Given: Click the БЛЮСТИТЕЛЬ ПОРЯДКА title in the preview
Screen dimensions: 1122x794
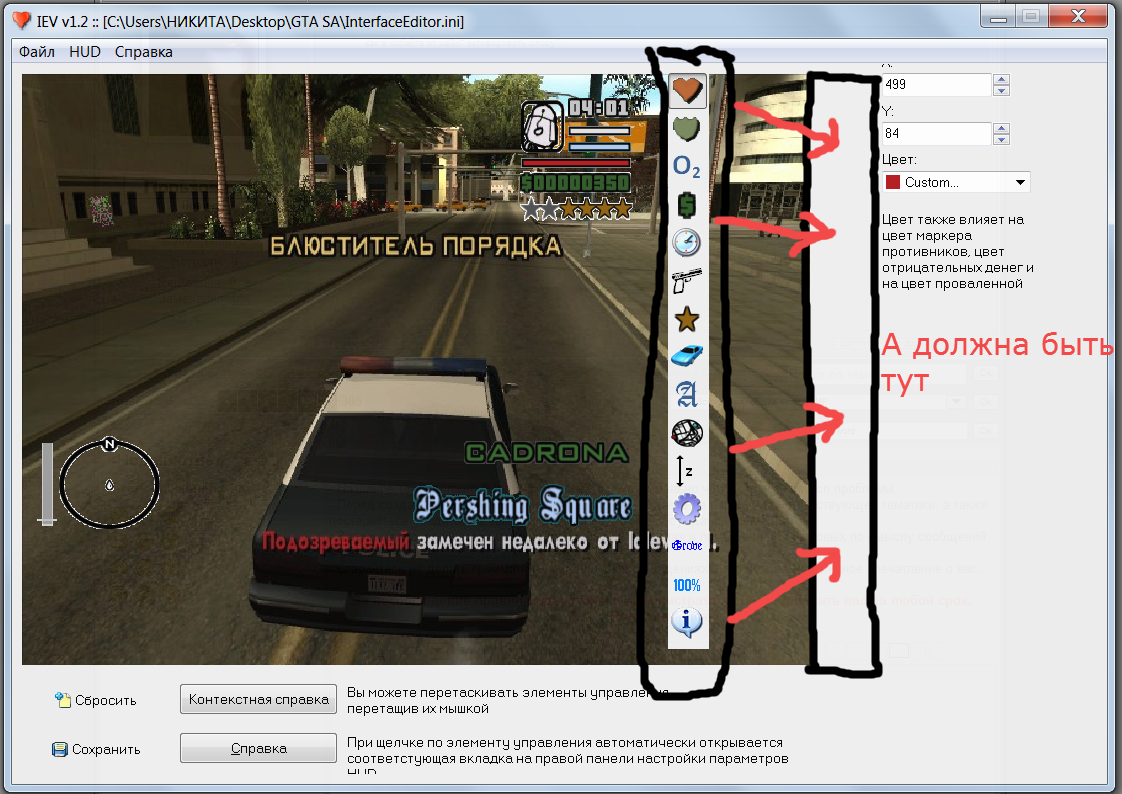Looking at the screenshot, I should tap(416, 246).
